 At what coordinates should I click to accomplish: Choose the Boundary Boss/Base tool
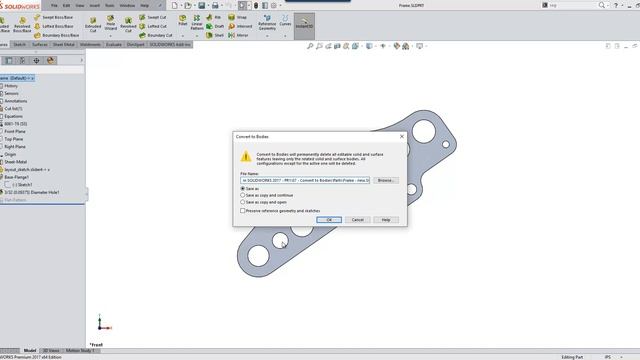(56, 35)
